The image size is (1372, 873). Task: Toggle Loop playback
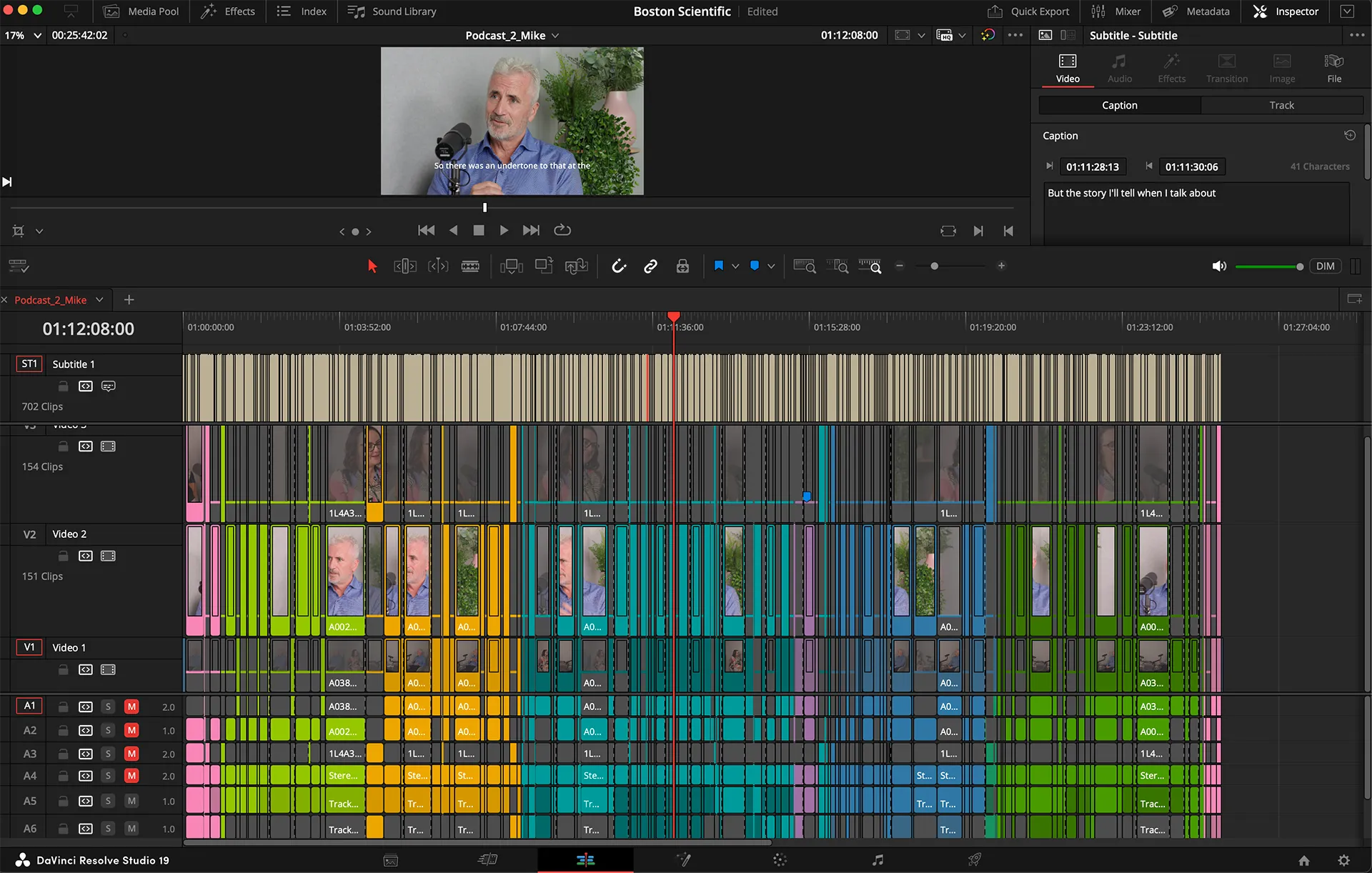tap(562, 230)
